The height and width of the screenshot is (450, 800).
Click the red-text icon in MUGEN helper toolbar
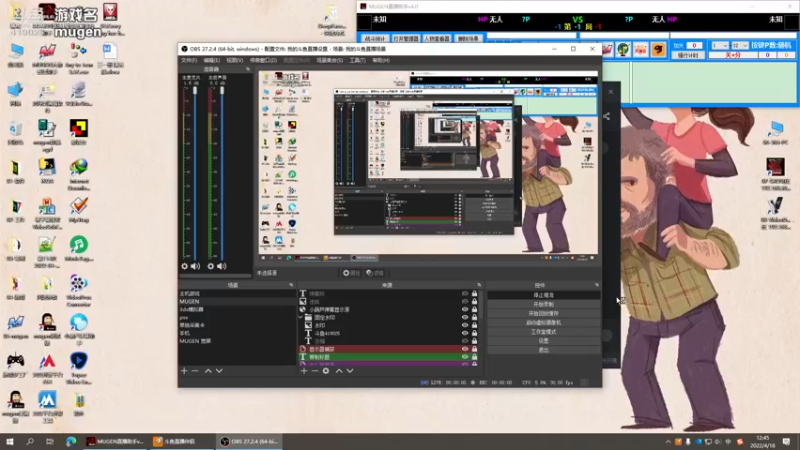[x=640, y=49]
